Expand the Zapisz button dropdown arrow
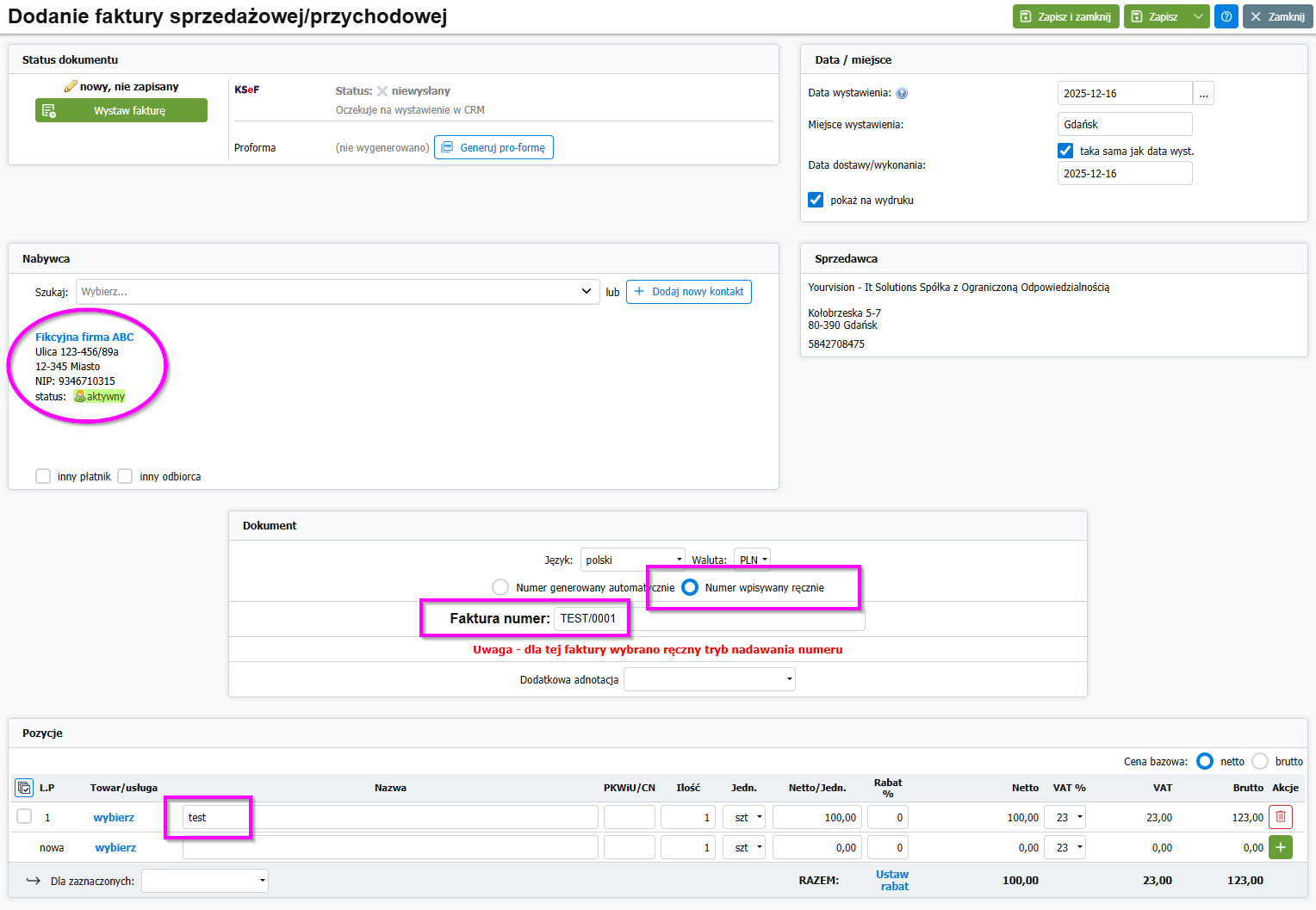This screenshot has height=910, width=1316. pyautogui.click(x=1198, y=16)
